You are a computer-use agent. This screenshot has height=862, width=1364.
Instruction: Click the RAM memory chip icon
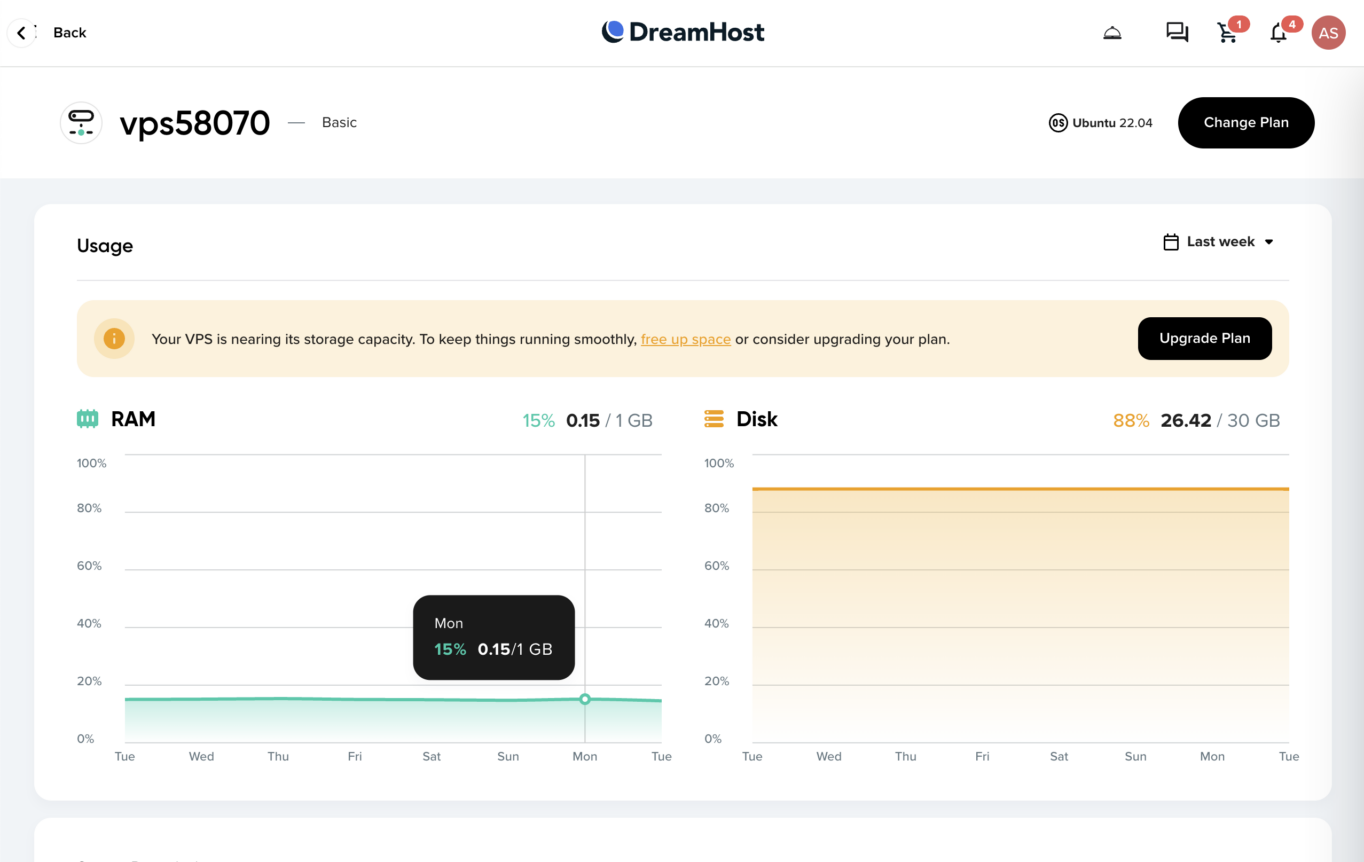click(88, 418)
